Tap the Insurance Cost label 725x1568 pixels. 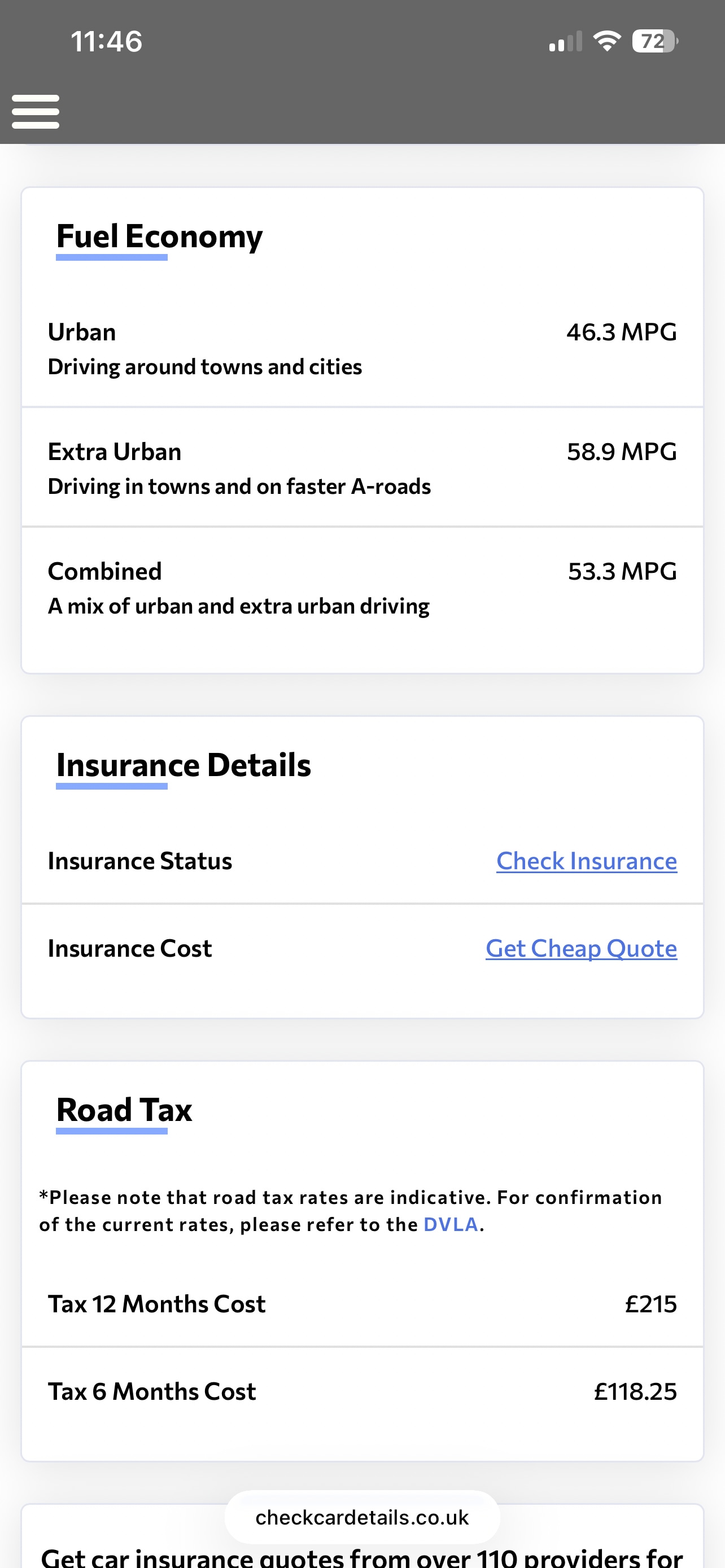click(130, 948)
